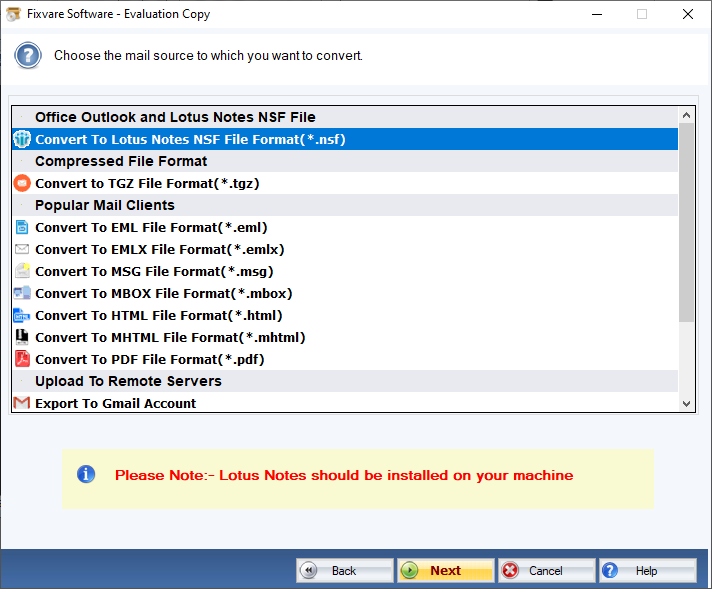Click the vertical scrollbar thumb of the format list

point(687,223)
